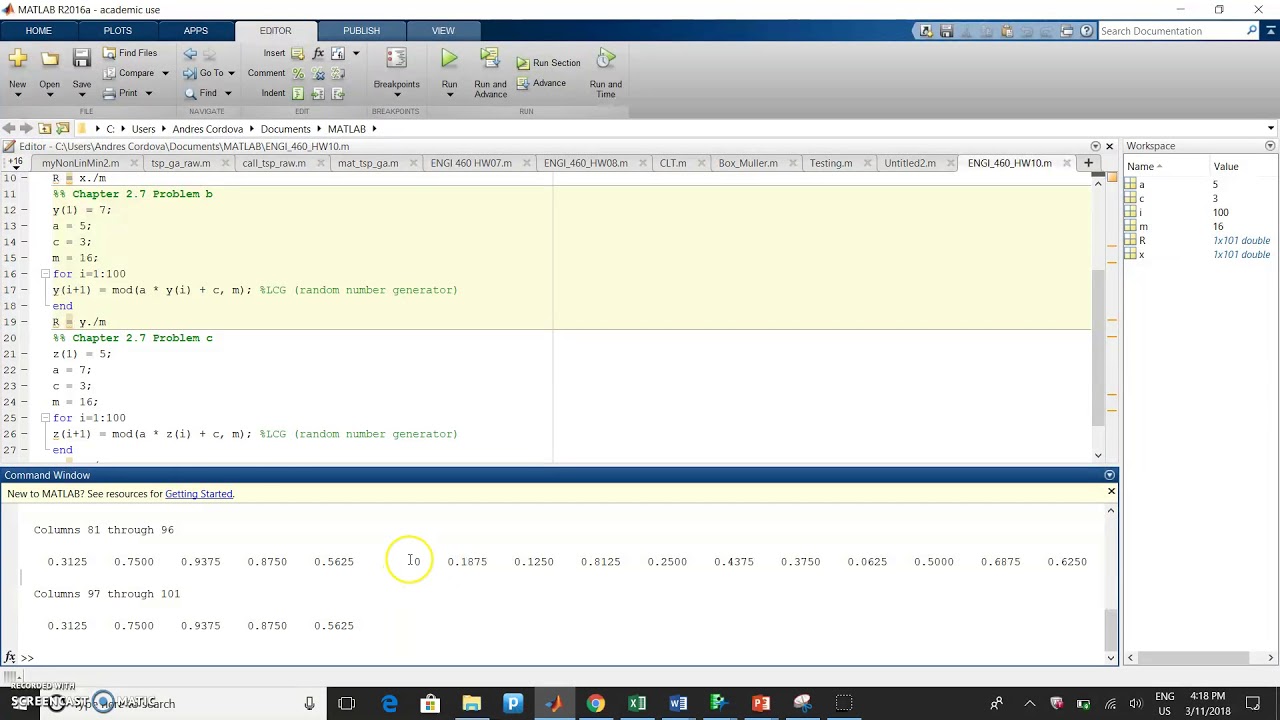Open the CLT.m editor tab
This screenshot has height=720, width=1280.
tap(673, 163)
